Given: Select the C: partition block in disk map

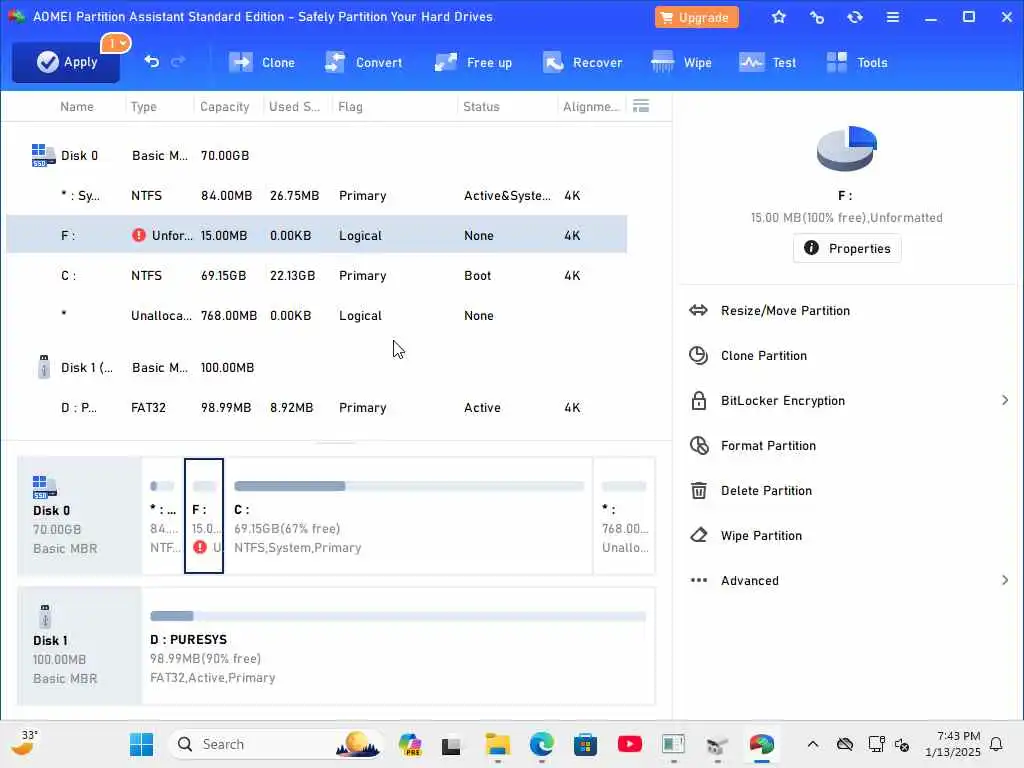Looking at the screenshot, I should [409, 516].
